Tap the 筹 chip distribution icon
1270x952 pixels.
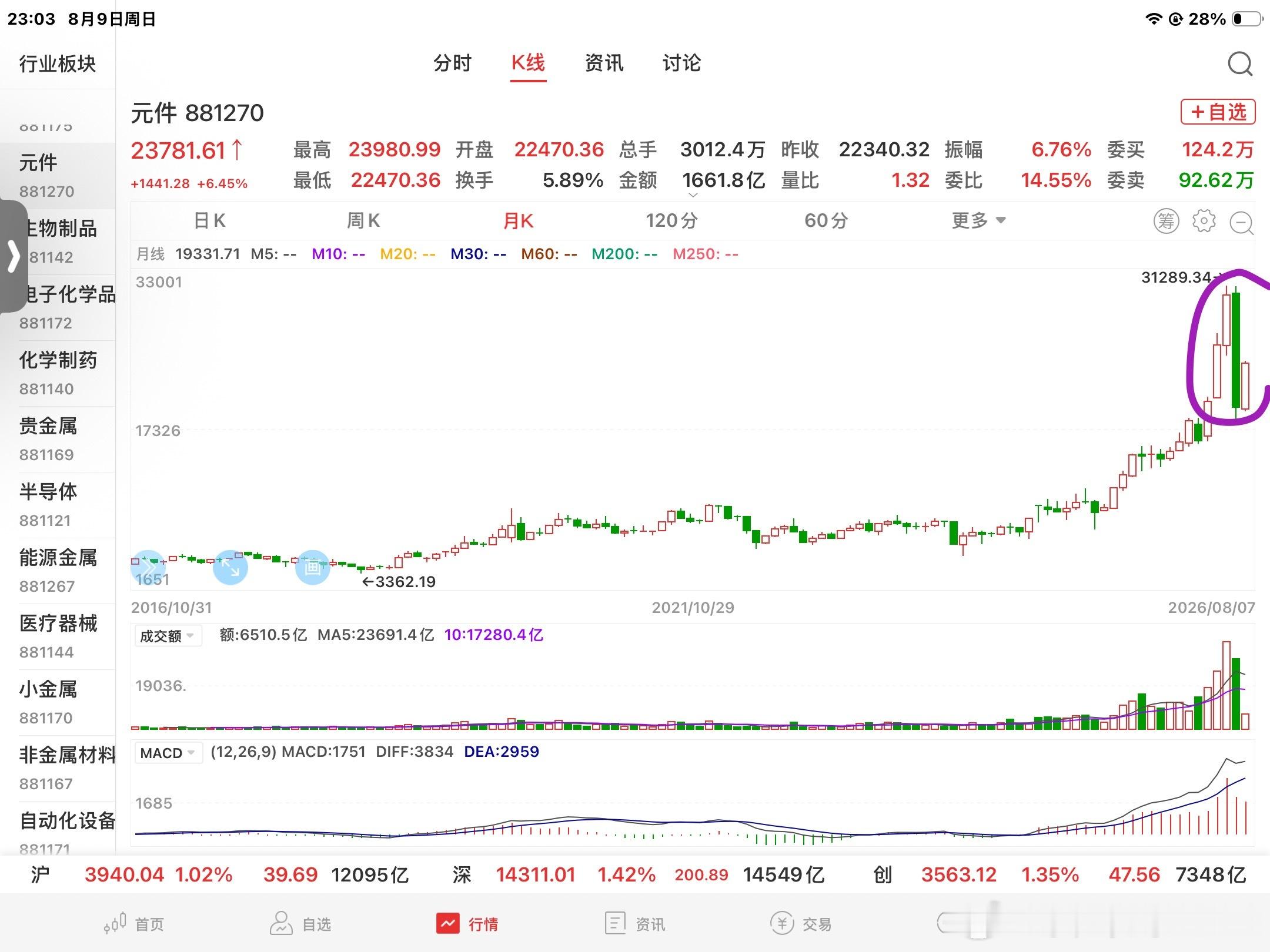[x=1166, y=221]
